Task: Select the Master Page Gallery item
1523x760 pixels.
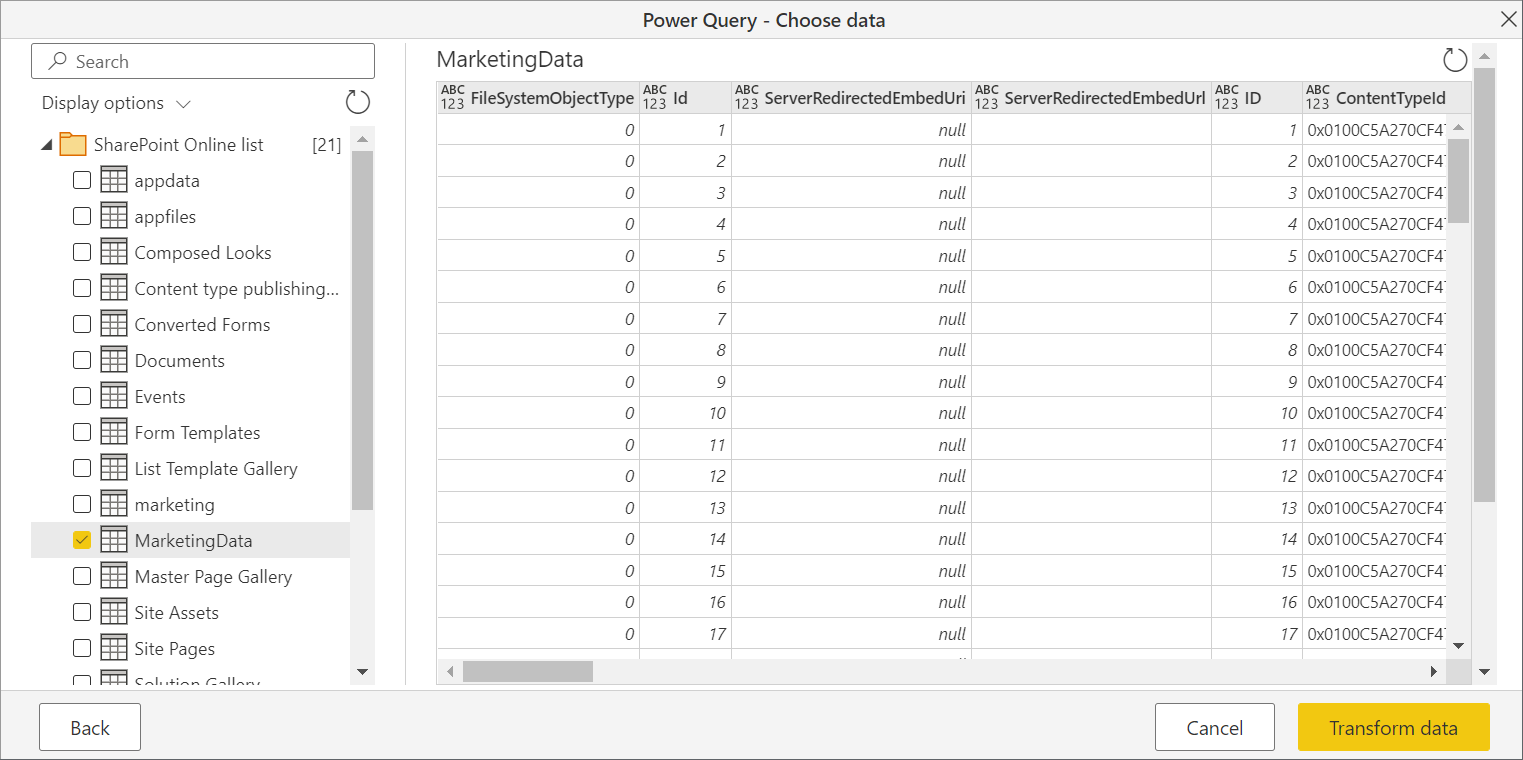Action: pos(213,576)
